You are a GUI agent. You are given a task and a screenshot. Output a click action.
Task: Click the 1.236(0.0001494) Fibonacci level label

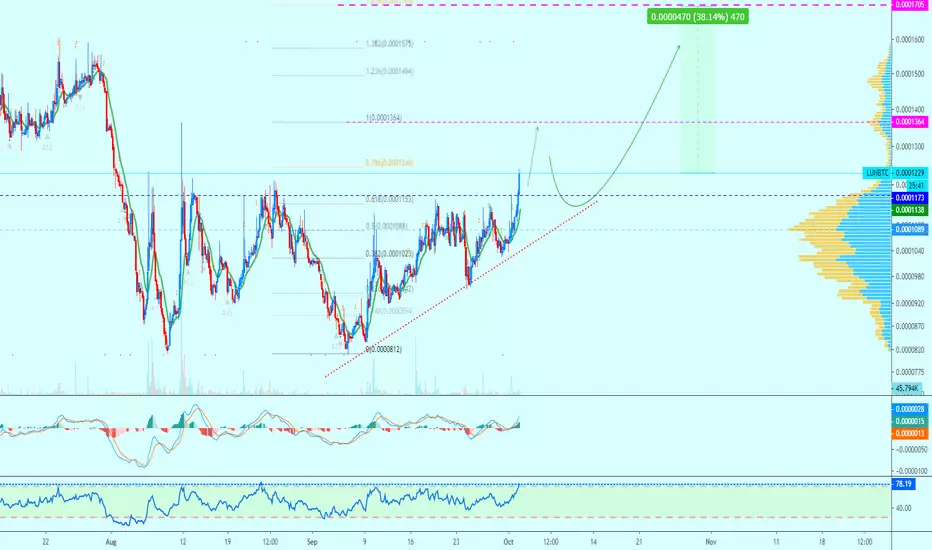(389, 71)
